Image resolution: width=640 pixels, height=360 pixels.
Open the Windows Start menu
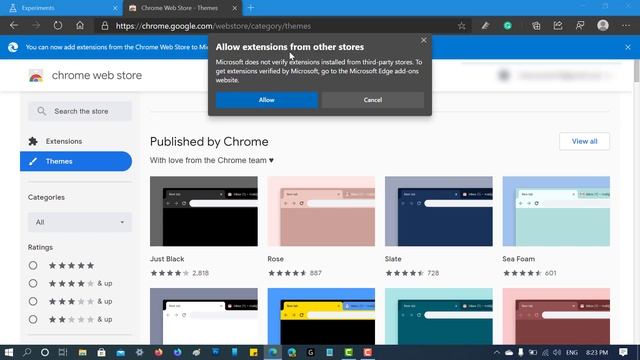click(8, 352)
